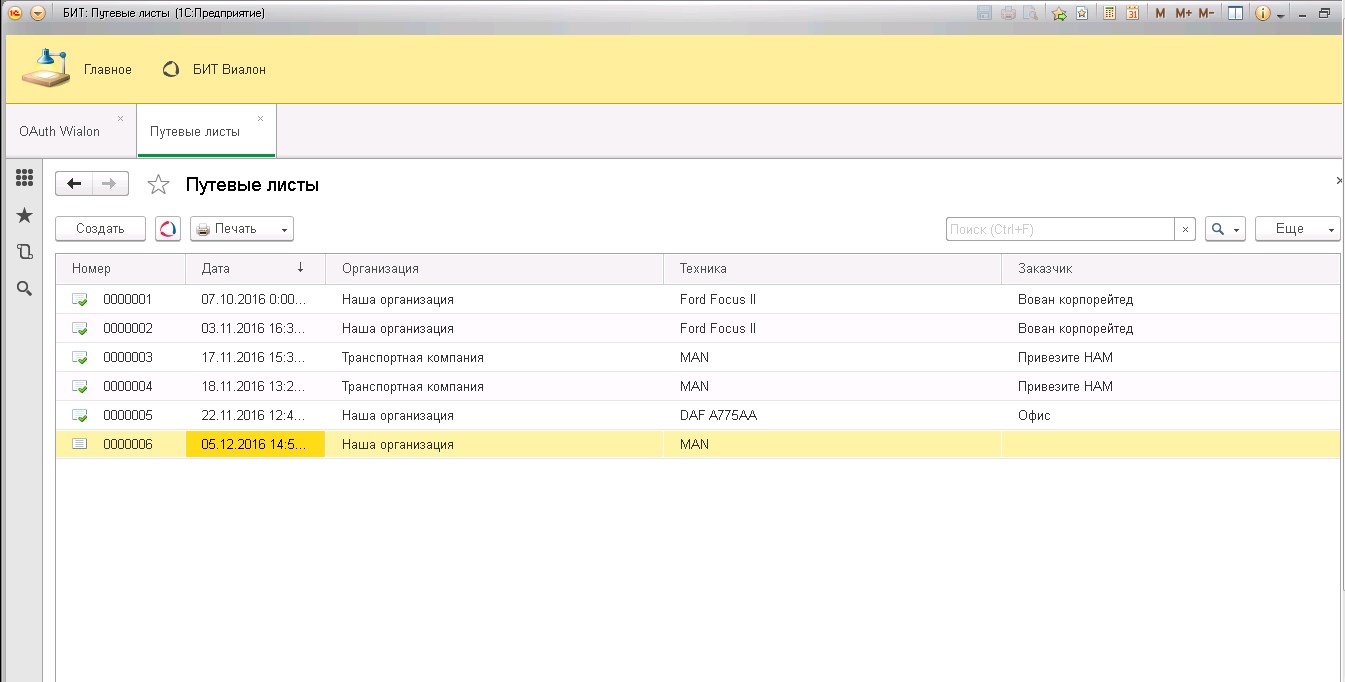Expand the search options magnifier dropdown
The width and height of the screenshot is (1345, 682).
point(1225,229)
